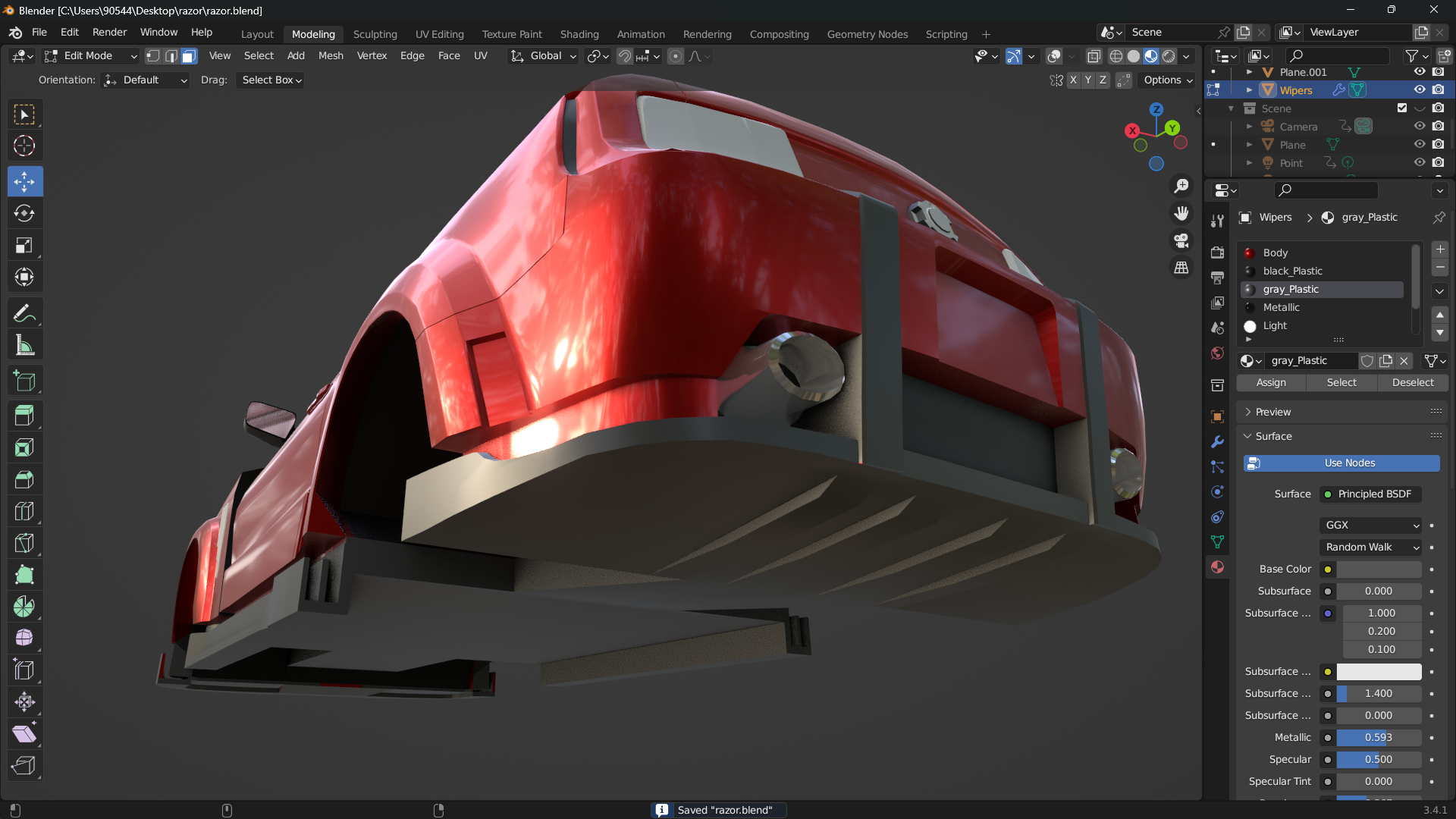The height and width of the screenshot is (819, 1456).
Task: Toggle camera view button in viewport
Action: [1181, 241]
